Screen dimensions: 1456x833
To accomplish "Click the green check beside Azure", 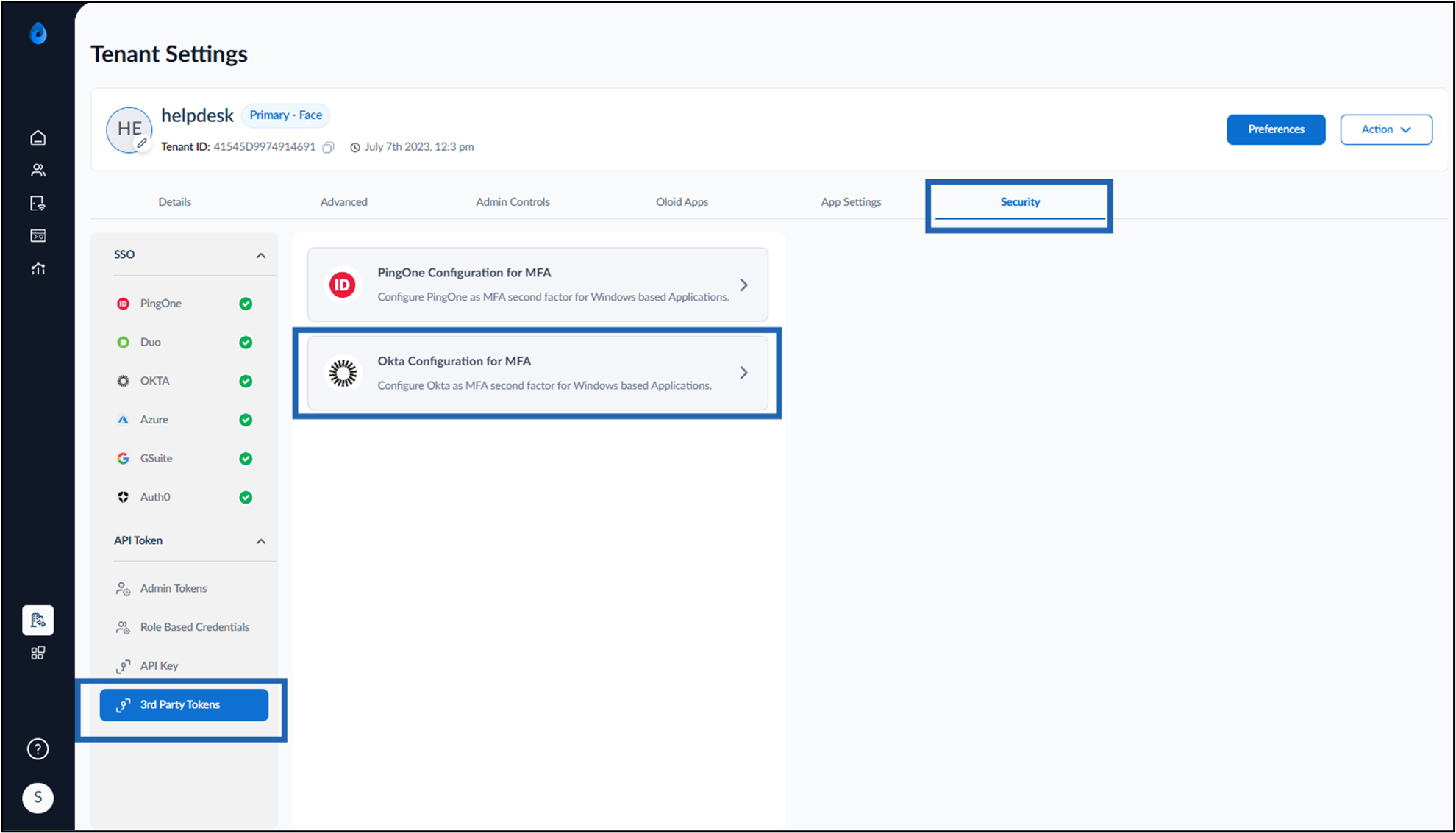I will [246, 420].
